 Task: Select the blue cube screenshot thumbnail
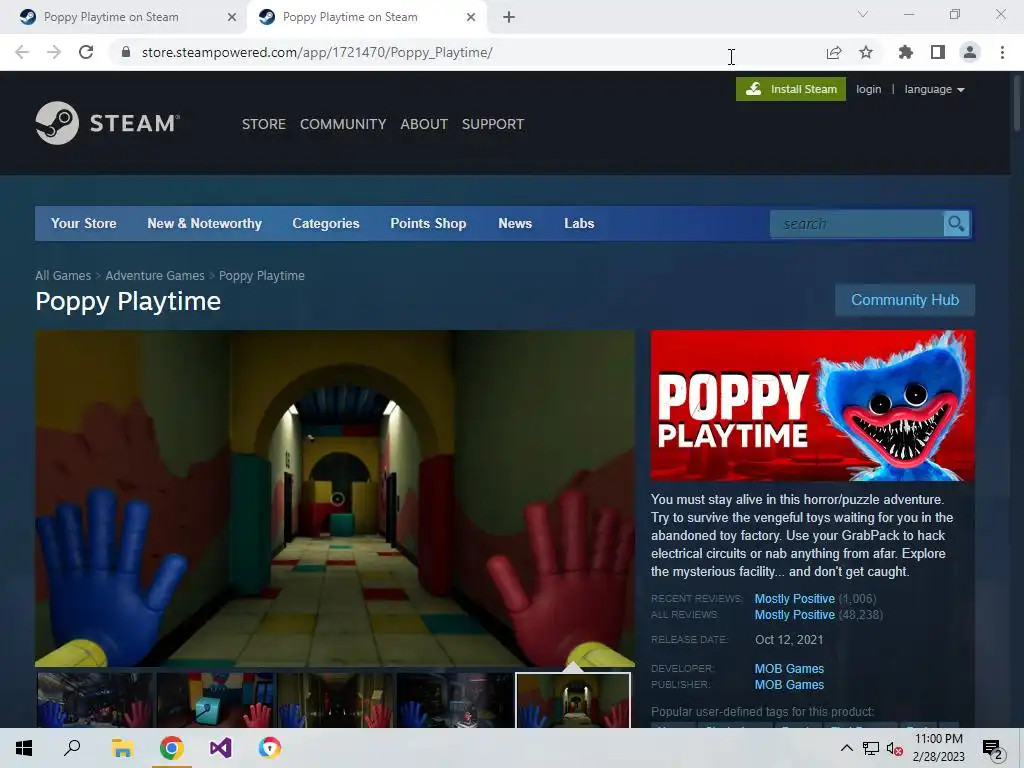pyautogui.click(x=216, y=700)
